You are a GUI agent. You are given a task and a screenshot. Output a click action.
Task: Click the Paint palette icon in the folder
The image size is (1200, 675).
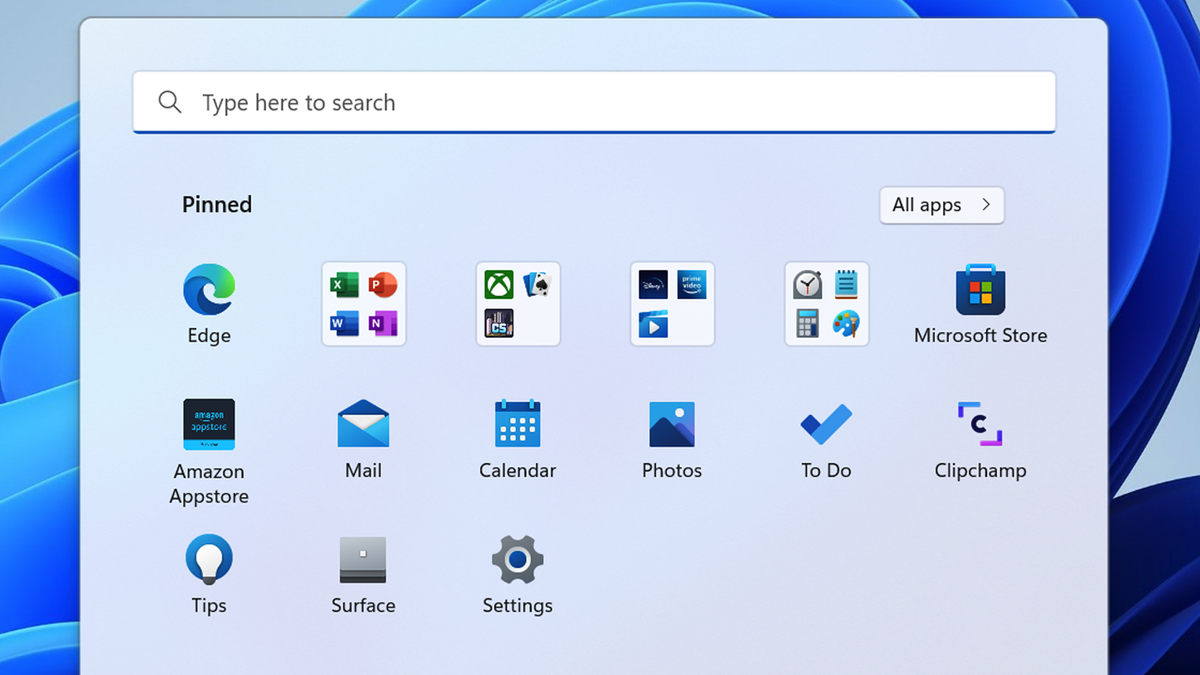[846, 323]
